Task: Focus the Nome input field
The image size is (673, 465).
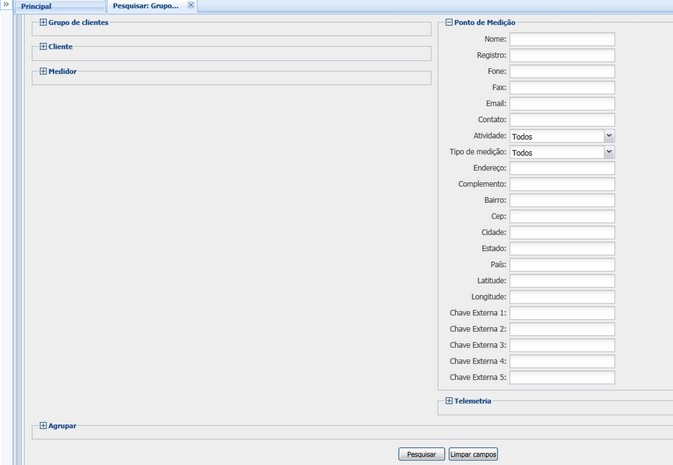Action: (561, 39)
